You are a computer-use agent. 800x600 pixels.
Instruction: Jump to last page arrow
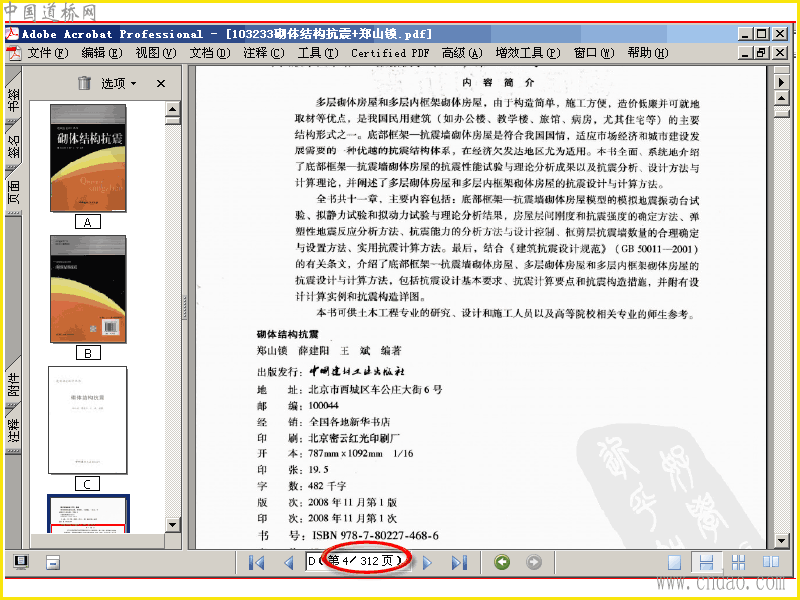click(x=459, y=562)
